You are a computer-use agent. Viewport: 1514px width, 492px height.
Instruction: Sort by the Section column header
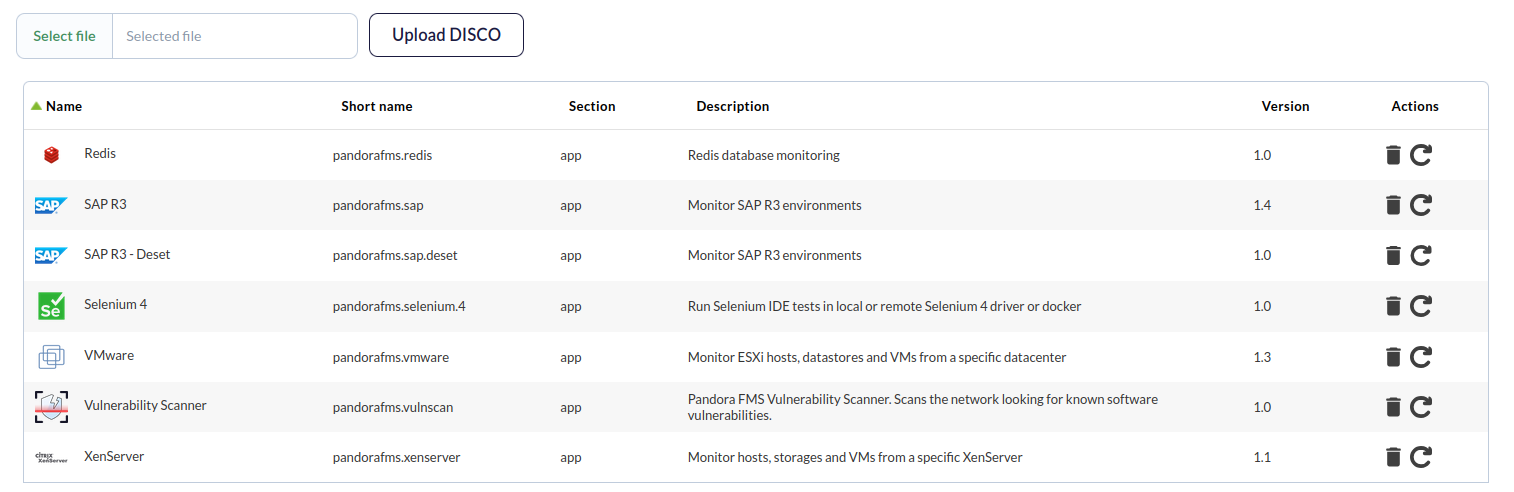coord(592,106)
